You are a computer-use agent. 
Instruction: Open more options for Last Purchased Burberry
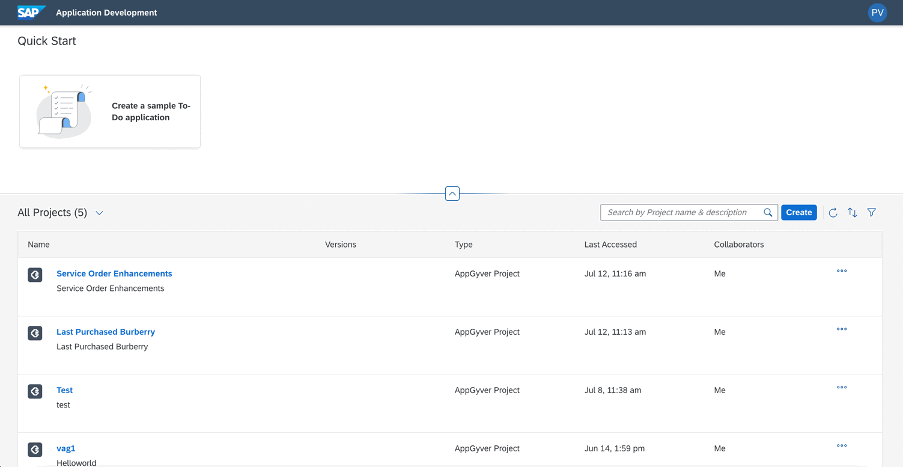pyautogui.click(x=842, y=329)
